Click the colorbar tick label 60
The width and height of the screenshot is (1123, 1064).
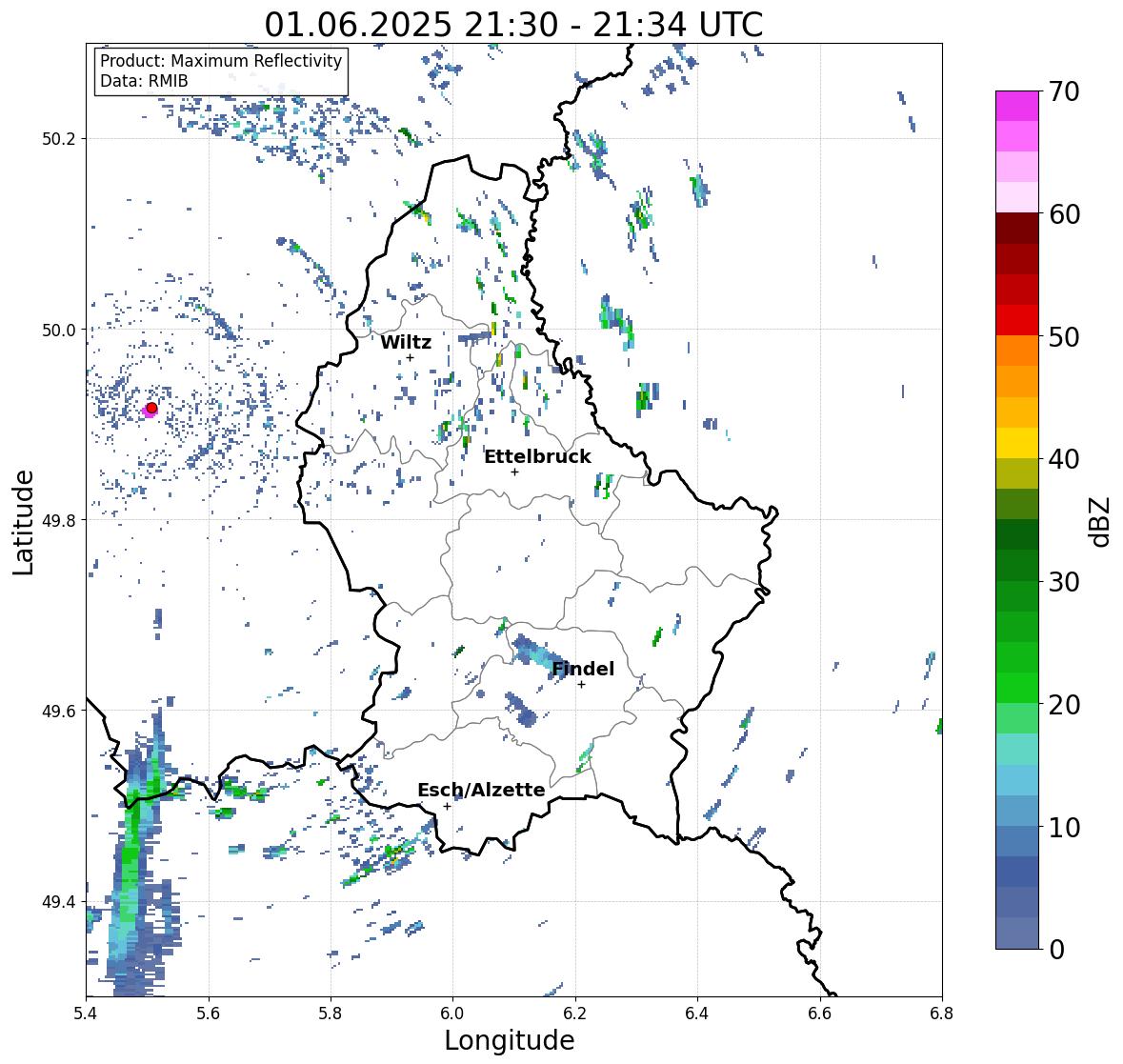point(1064,214)
